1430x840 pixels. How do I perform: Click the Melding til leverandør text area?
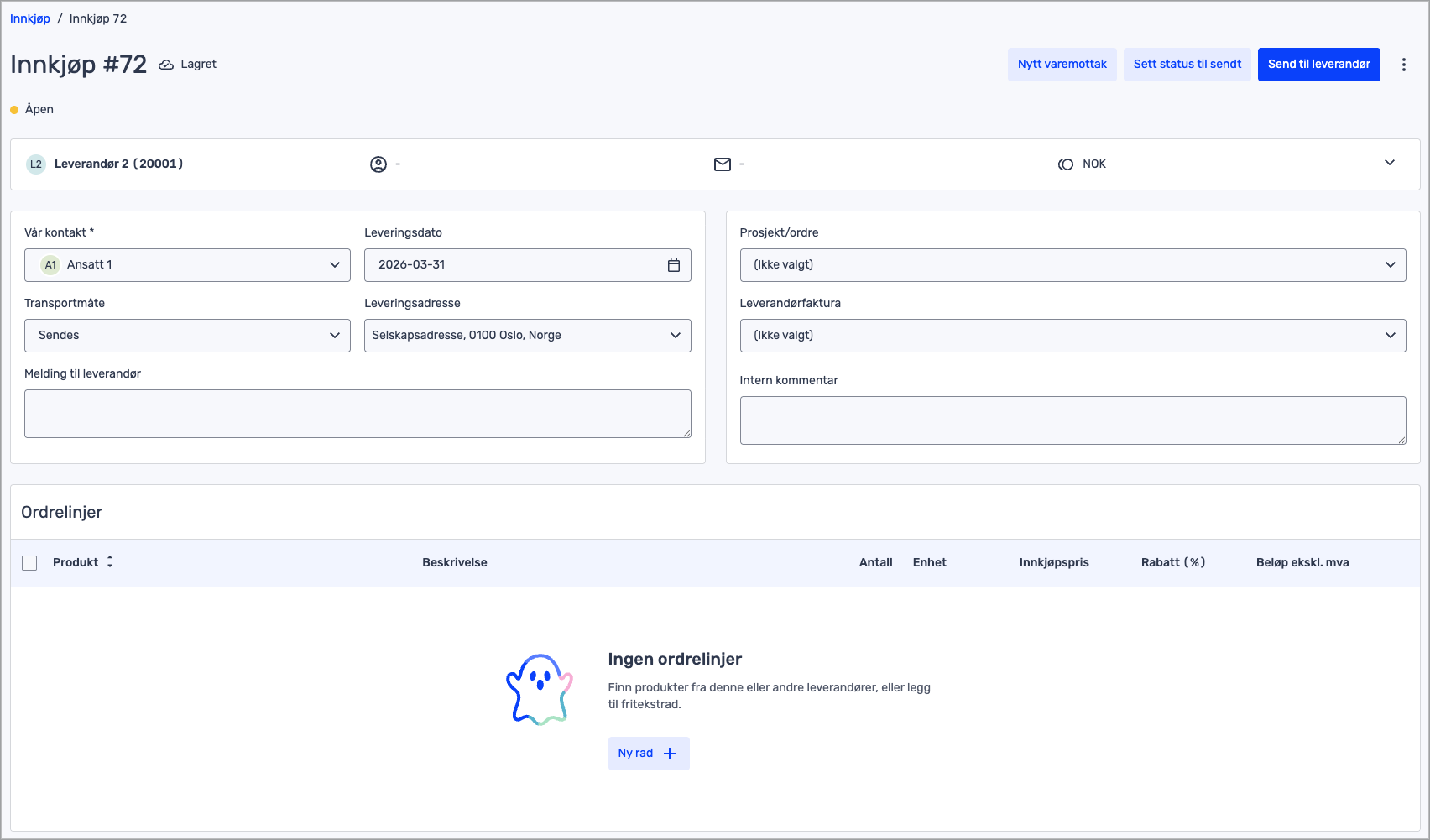point(357,414)
